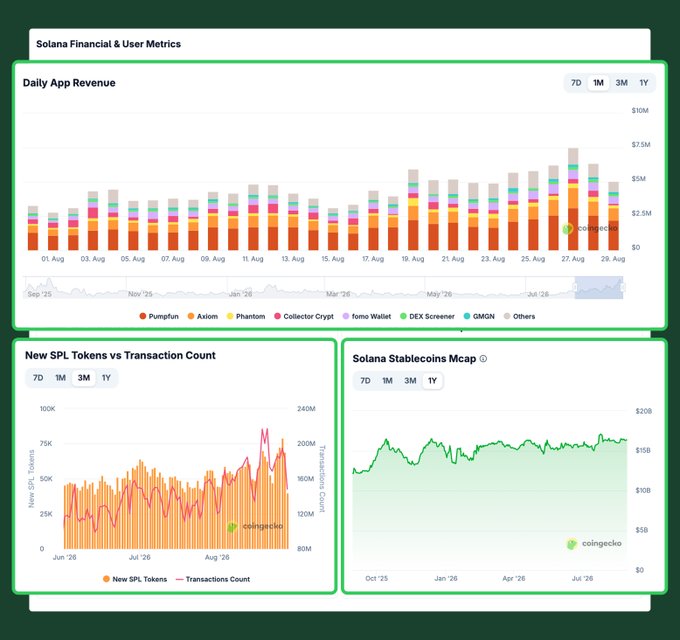
Task: Select 1M range on SPL Tokens chart
Action: tap(60, 378)
